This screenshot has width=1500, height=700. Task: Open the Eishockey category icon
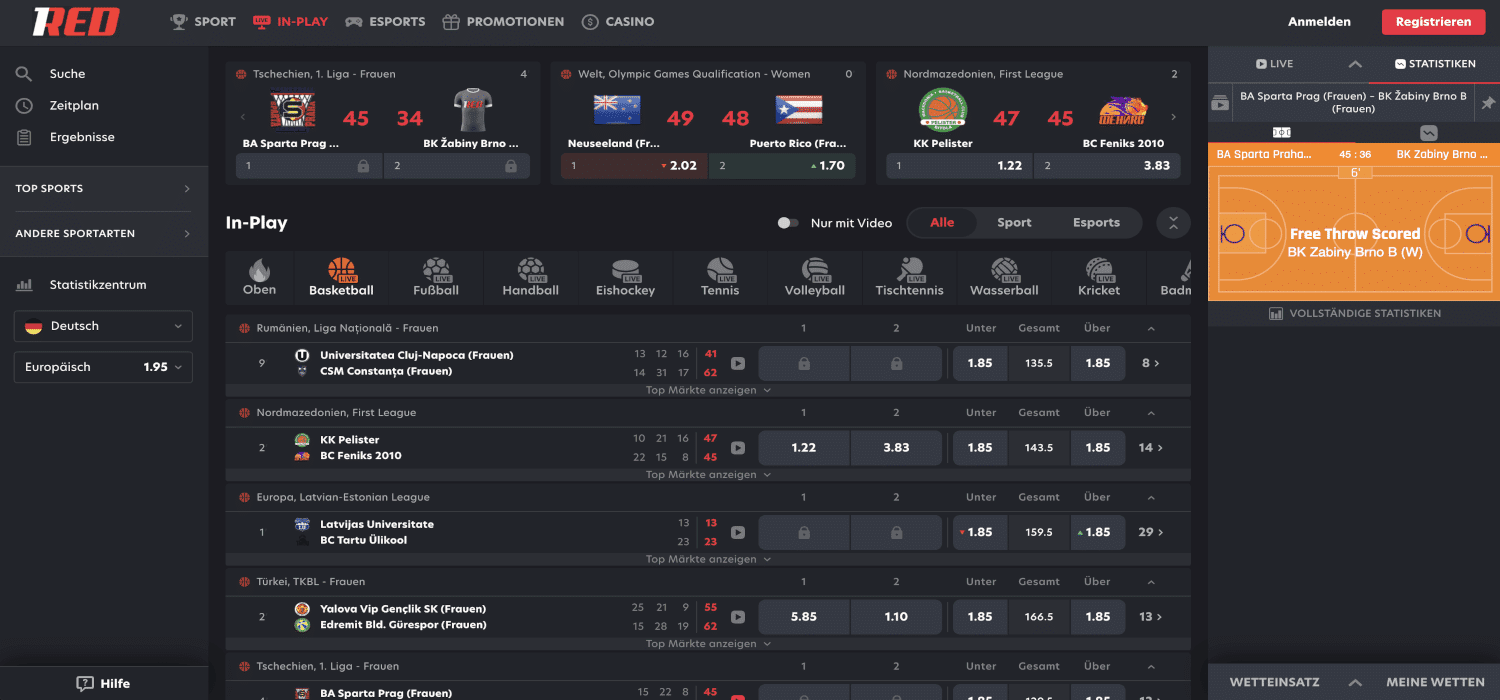point(625,270)
